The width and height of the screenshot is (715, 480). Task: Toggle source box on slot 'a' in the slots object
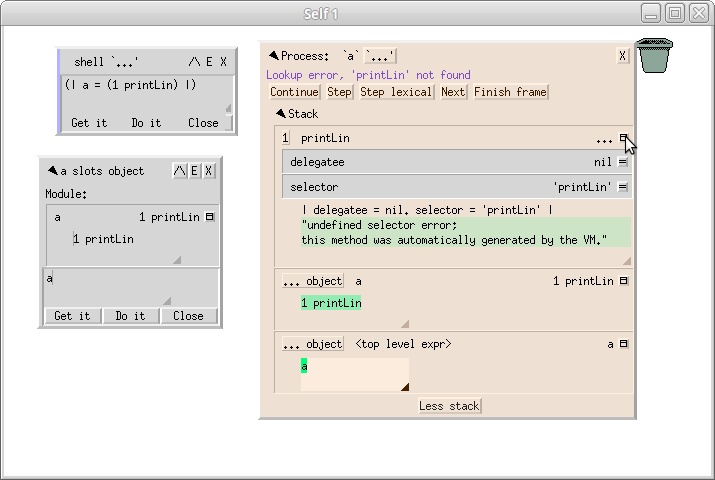[x=209, y=217]
